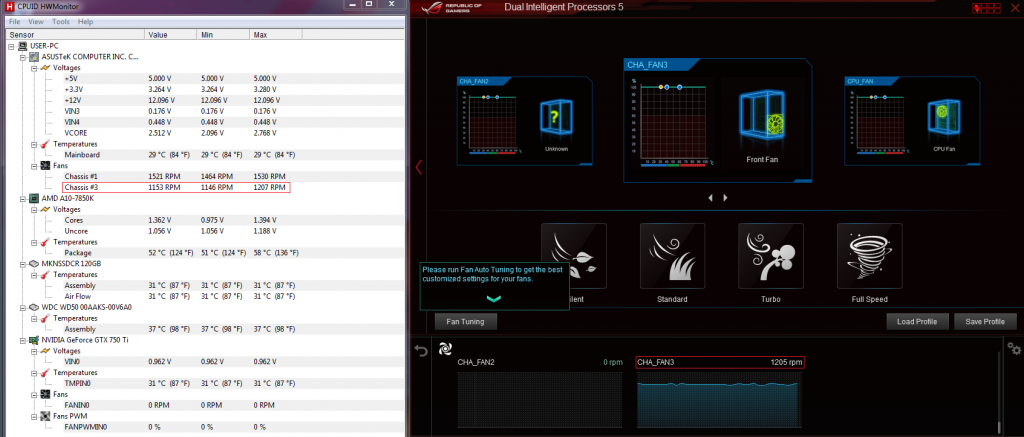Select the CPU_FAN card thumbnail

[x=909, y=119]
